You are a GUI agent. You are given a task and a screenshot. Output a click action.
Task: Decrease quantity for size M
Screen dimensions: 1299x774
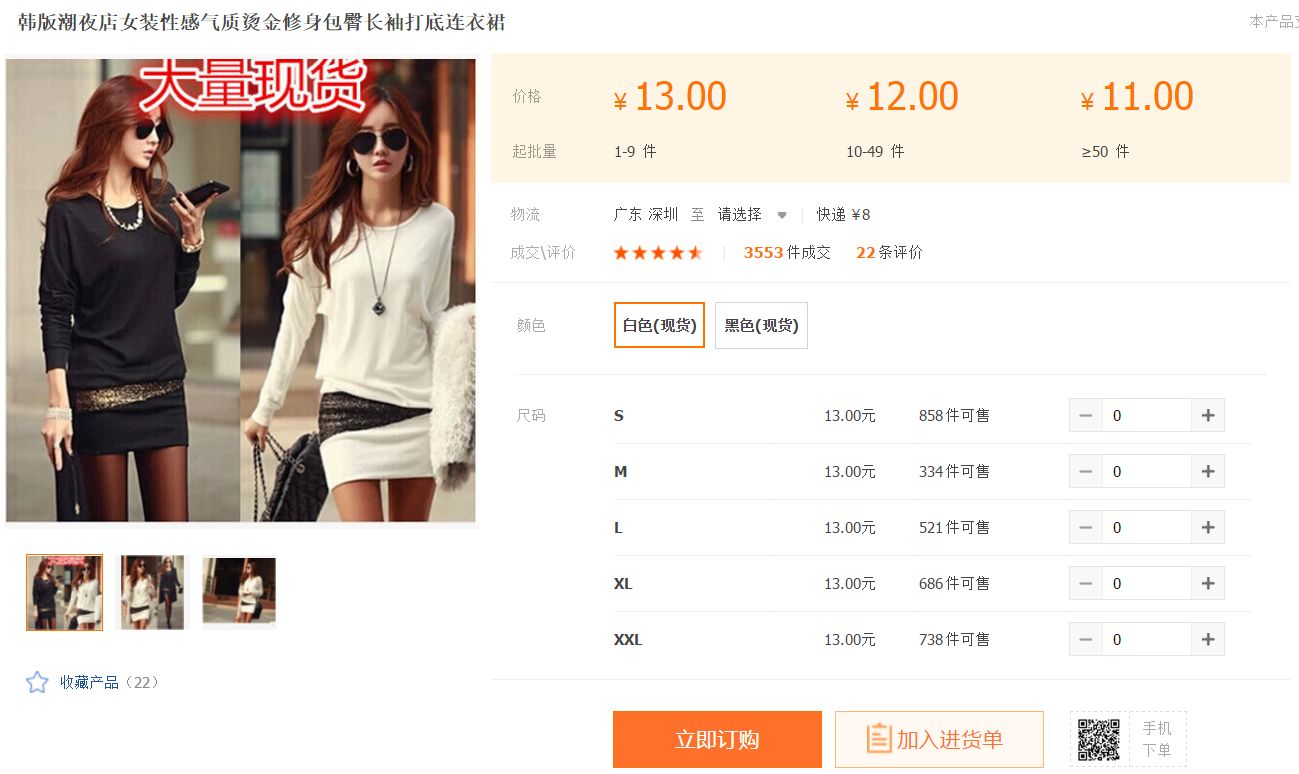[x=1086, y=471]
